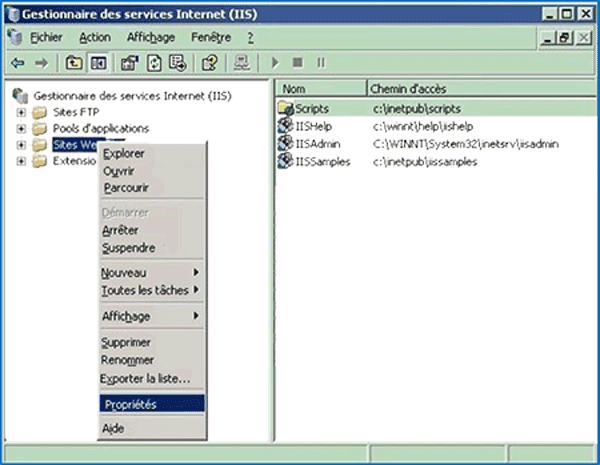This screenshot has width=600, height=465.
Task: Toggle the console tree show/hide icon
Action: click(98, 62)
